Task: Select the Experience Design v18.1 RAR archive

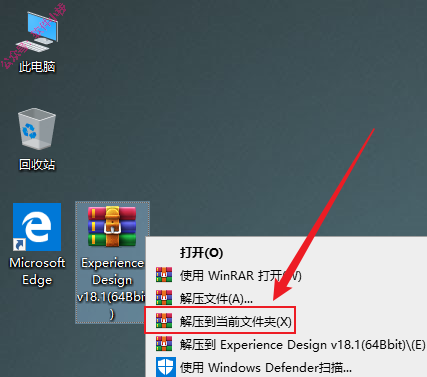Action: click(112, 227)
